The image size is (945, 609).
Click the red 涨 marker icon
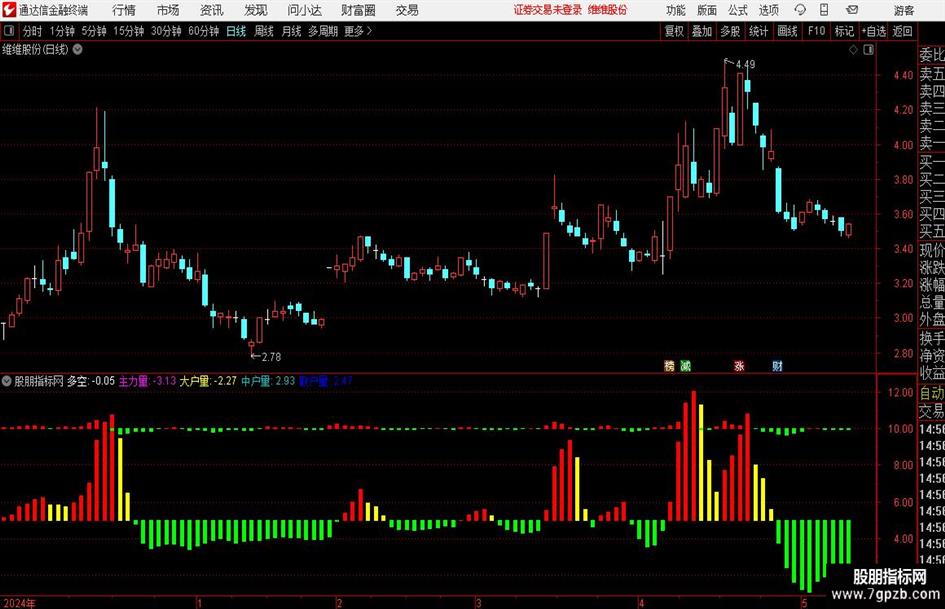(739, 366)
